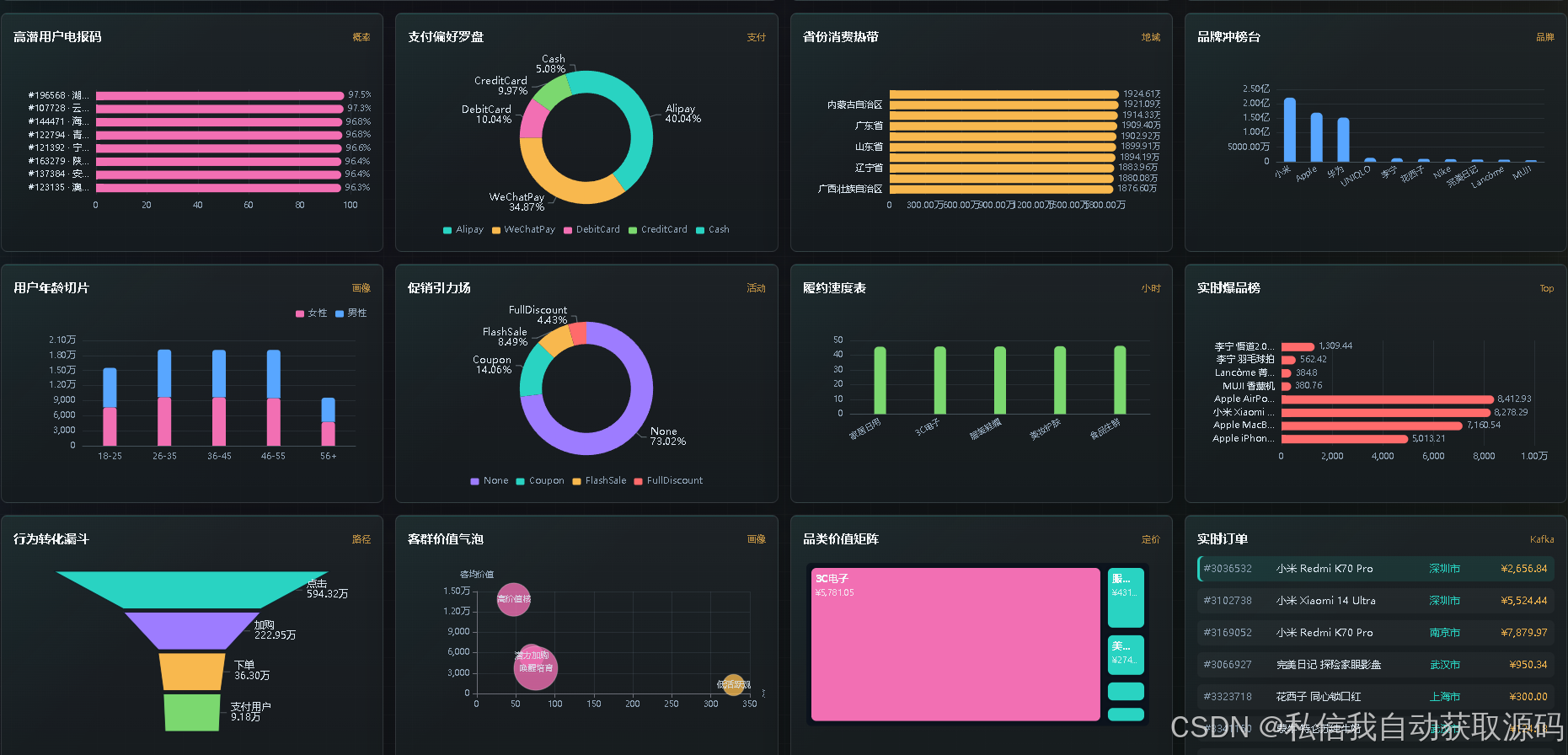This screenshot has height=755, width=1568.
Task: Click the province bar valued 1924.61万
Action: coord(1004,94)
